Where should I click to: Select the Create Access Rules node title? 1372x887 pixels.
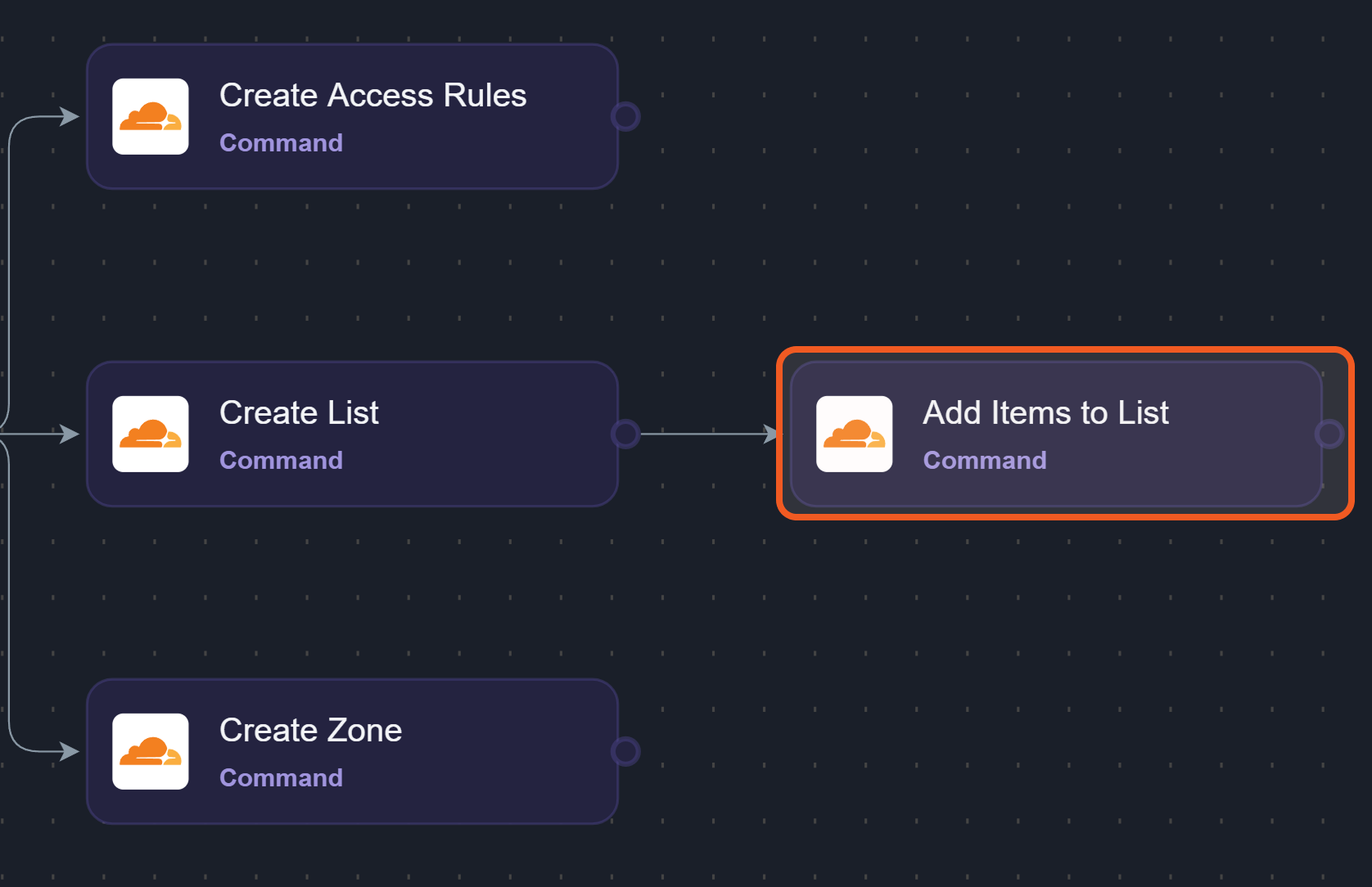(x=372, y=95)
